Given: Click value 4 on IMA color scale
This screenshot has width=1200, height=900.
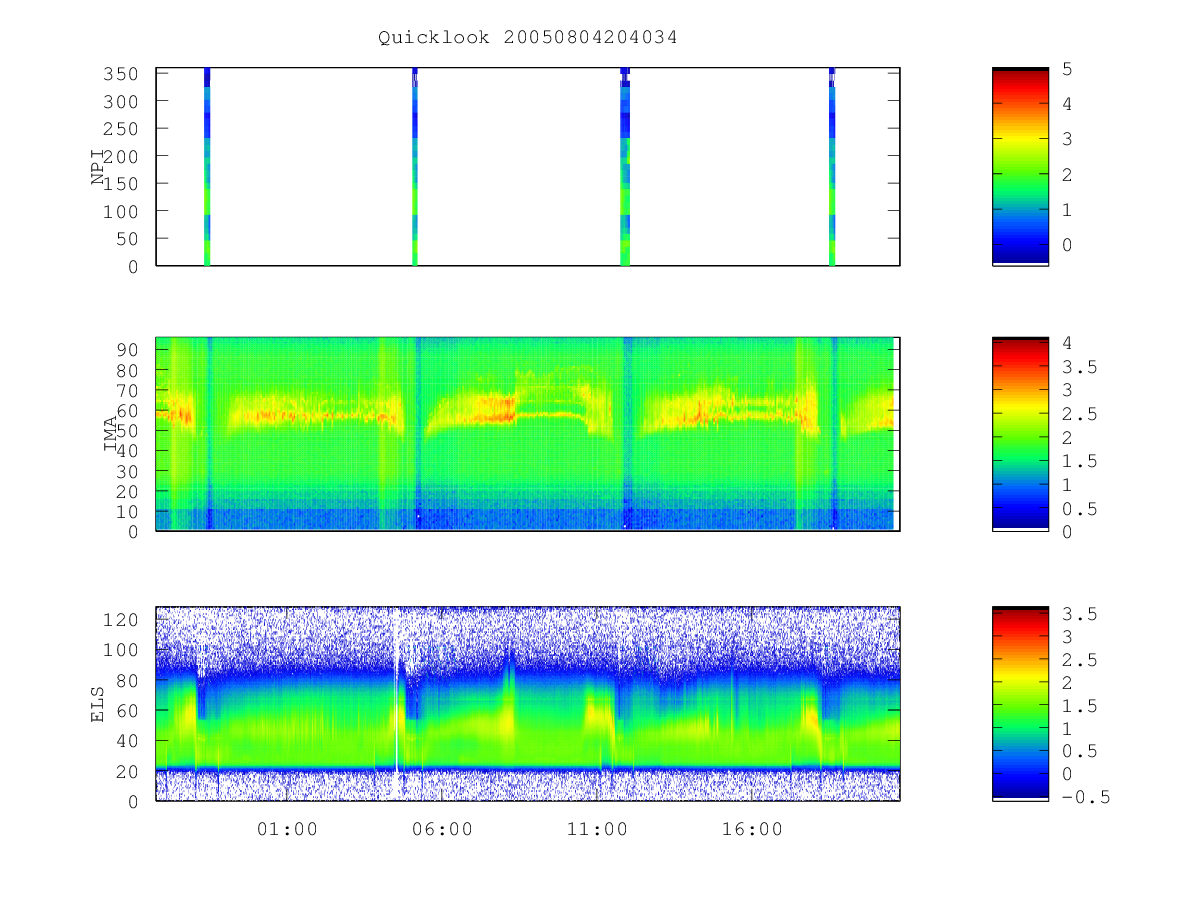Looking at the screenshot, I should click(1067, 343).
